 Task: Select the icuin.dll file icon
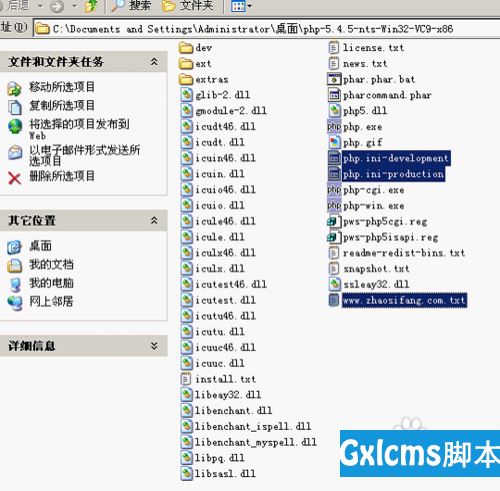point(187,174)
